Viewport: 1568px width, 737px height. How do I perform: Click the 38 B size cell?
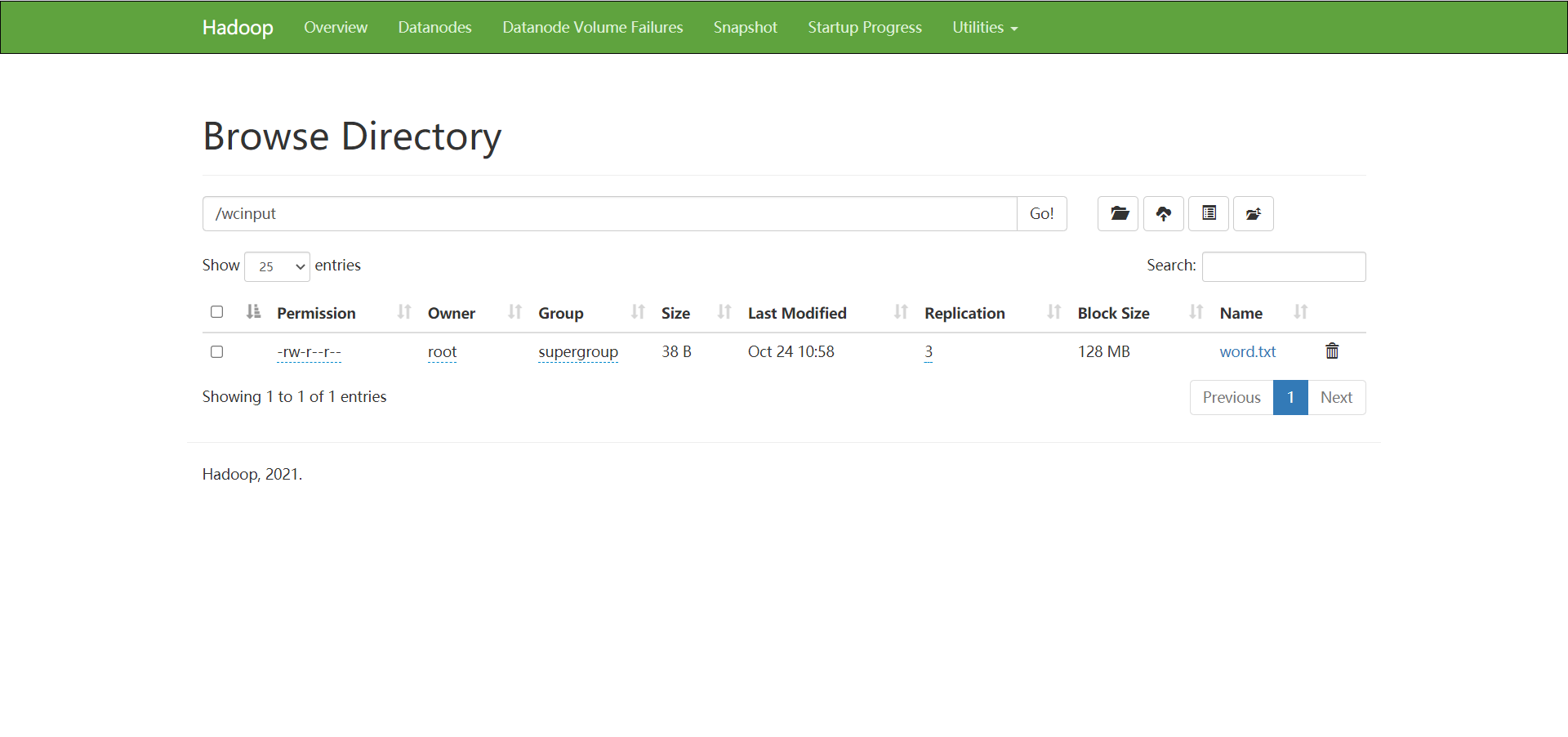(x=676, y=351)
